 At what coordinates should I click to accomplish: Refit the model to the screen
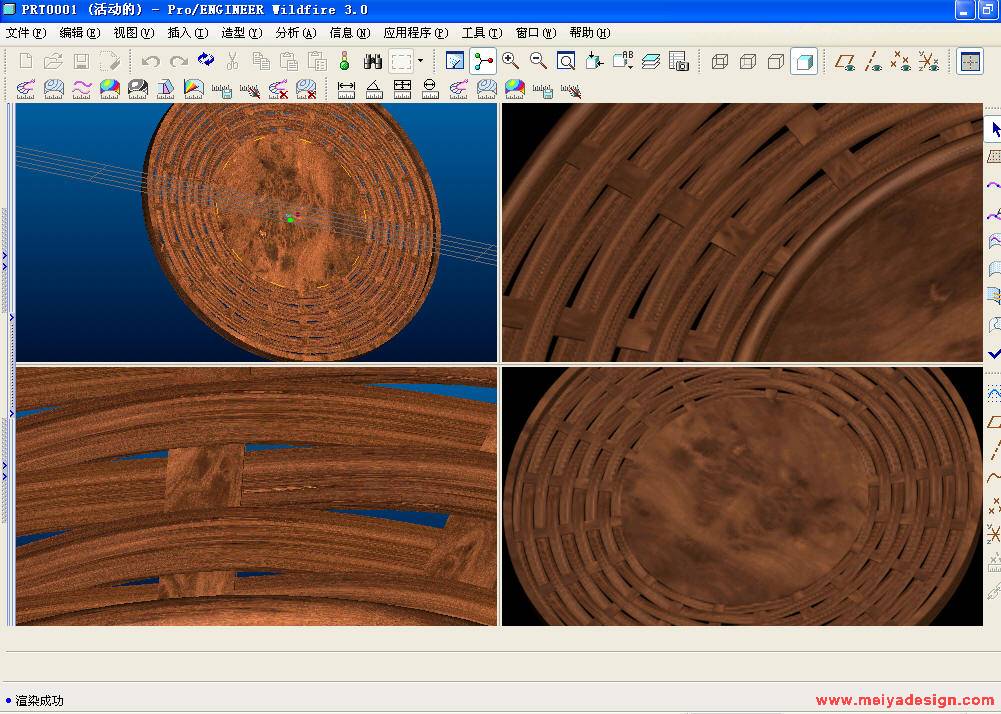click(566, 61)
